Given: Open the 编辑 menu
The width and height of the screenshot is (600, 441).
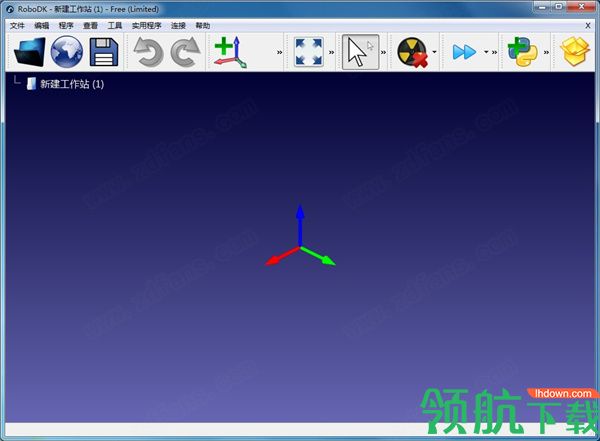Looking at the screenshot, I should click(41, 26).
